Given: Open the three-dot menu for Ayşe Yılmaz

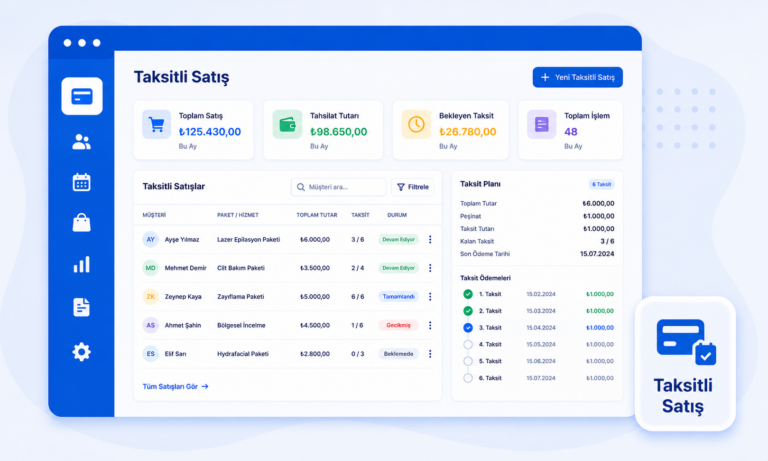Looking at the screenshot, I should [430, 240].
